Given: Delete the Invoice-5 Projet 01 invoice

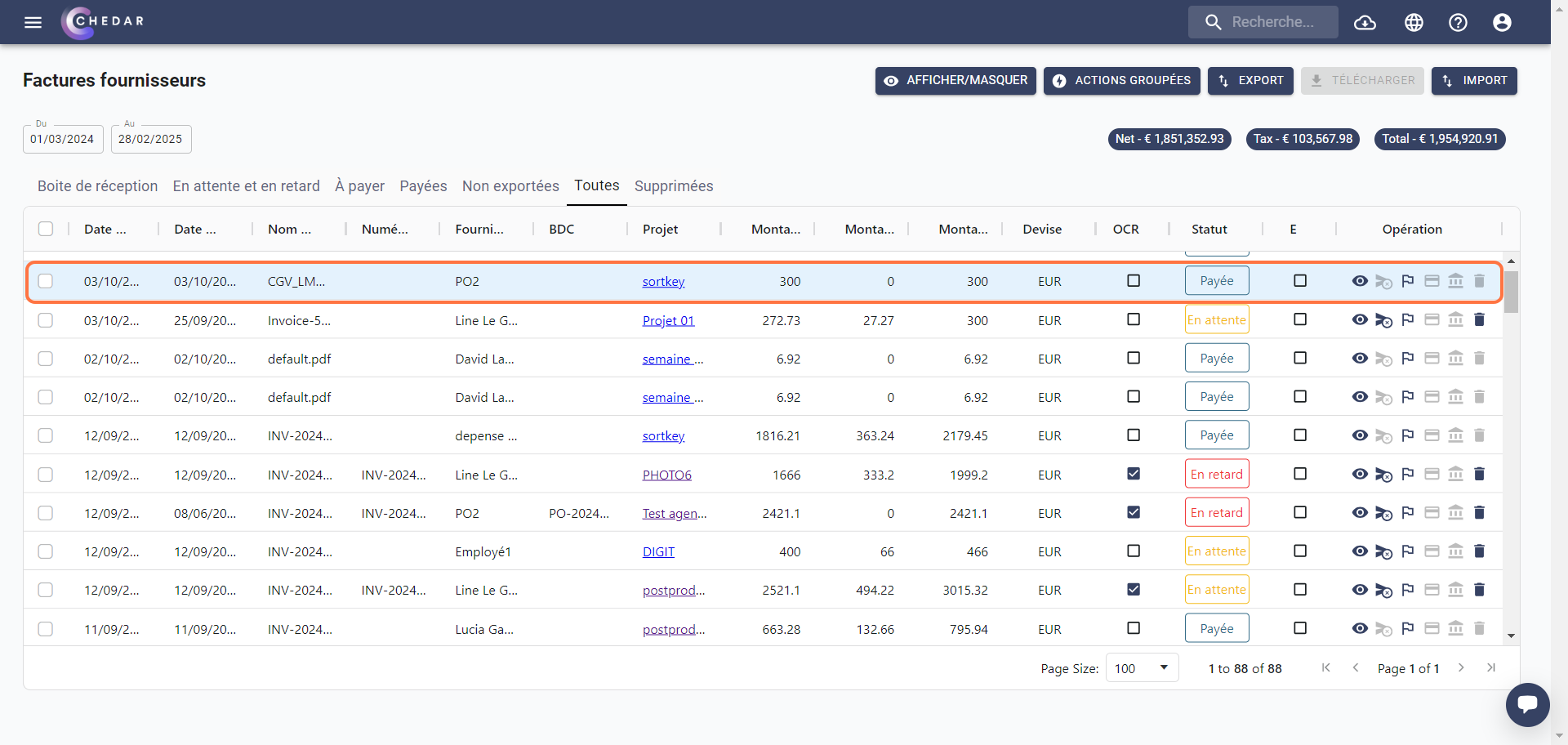Looking at the screenshot, I should pyautogui.click(x=1479, y=319).
